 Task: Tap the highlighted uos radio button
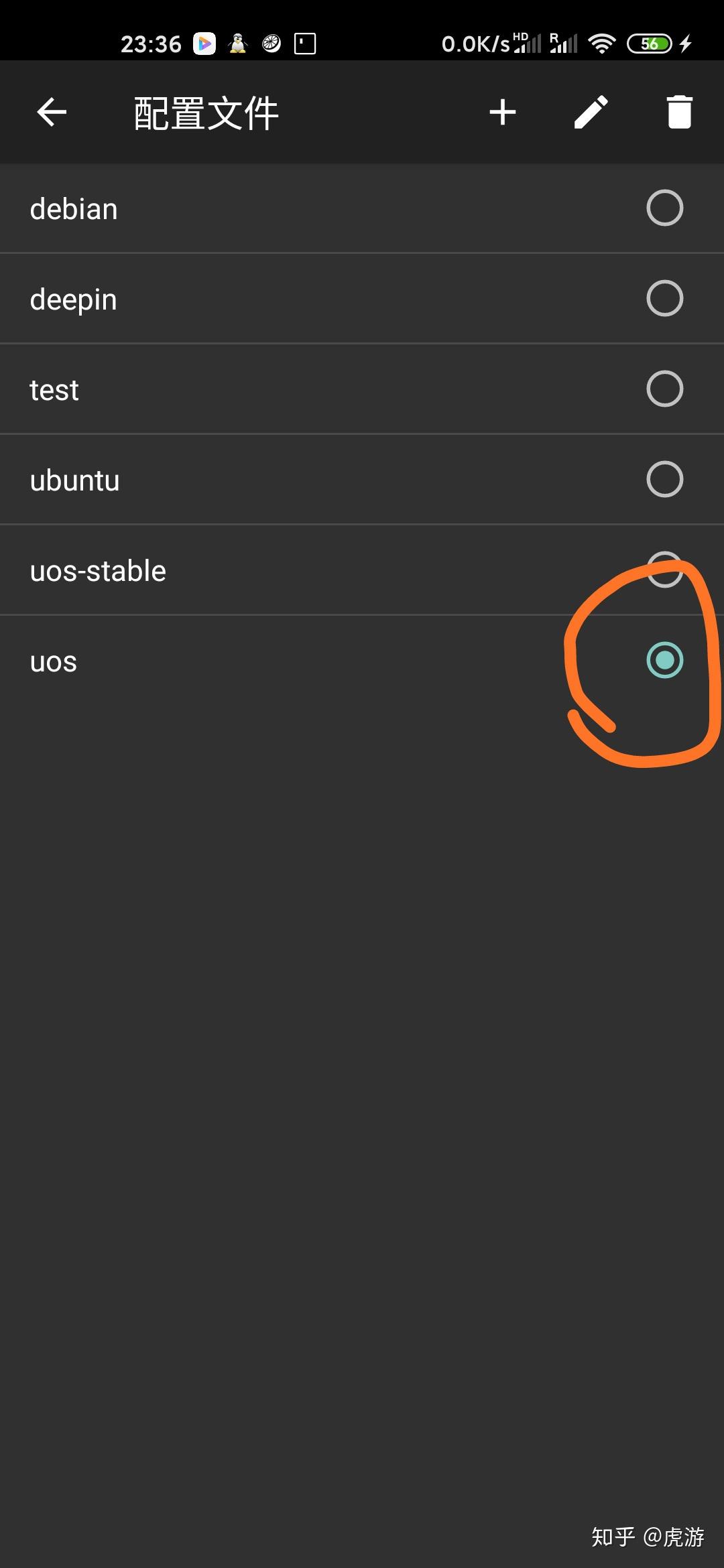664,661
